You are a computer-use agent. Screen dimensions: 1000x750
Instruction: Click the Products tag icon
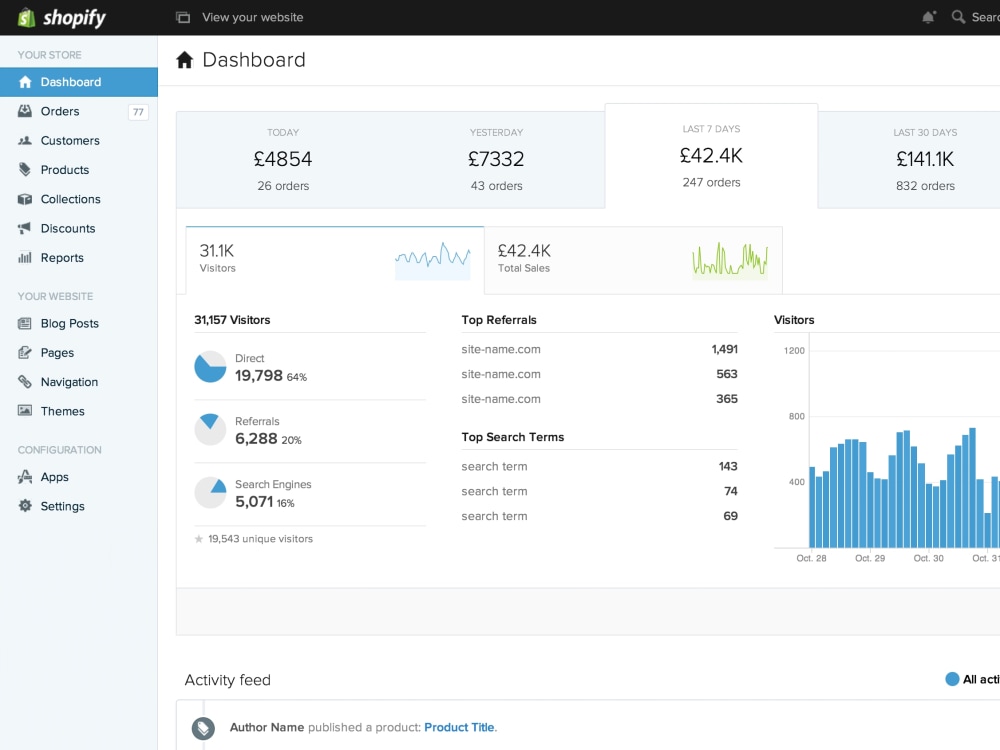[x=25, y=170]
